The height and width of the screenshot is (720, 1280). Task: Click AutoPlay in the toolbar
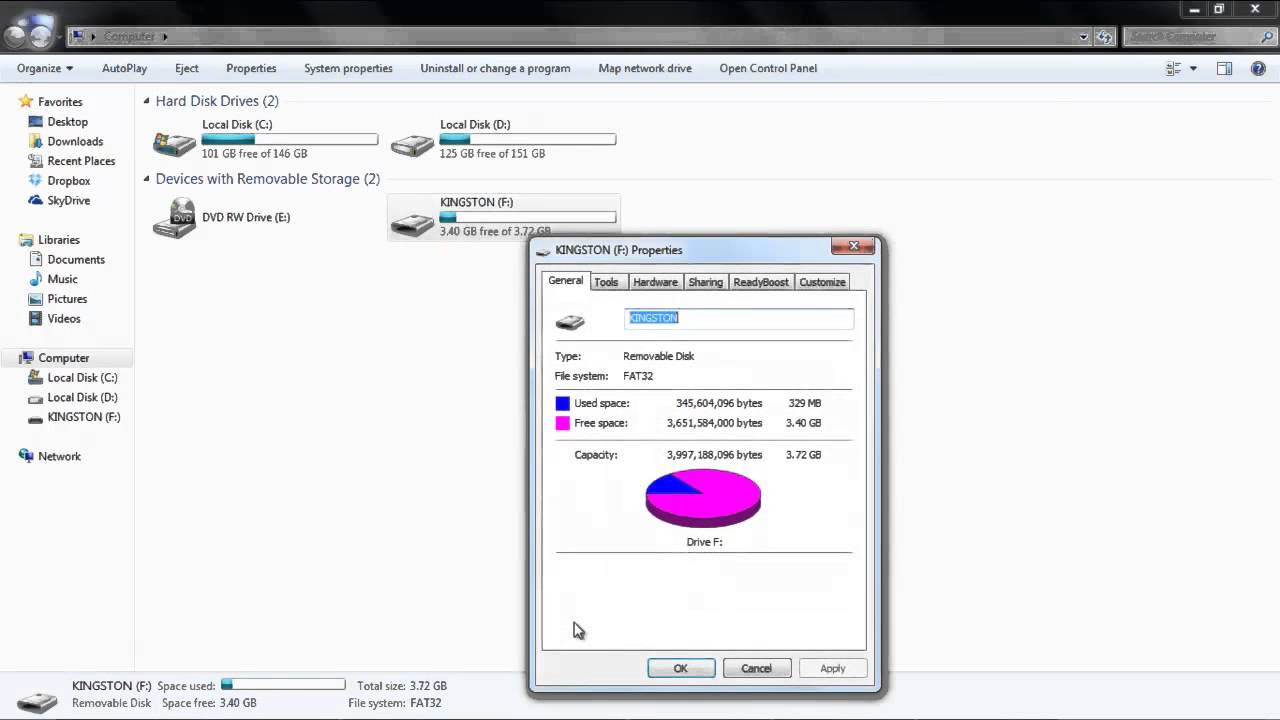point(124,68)
